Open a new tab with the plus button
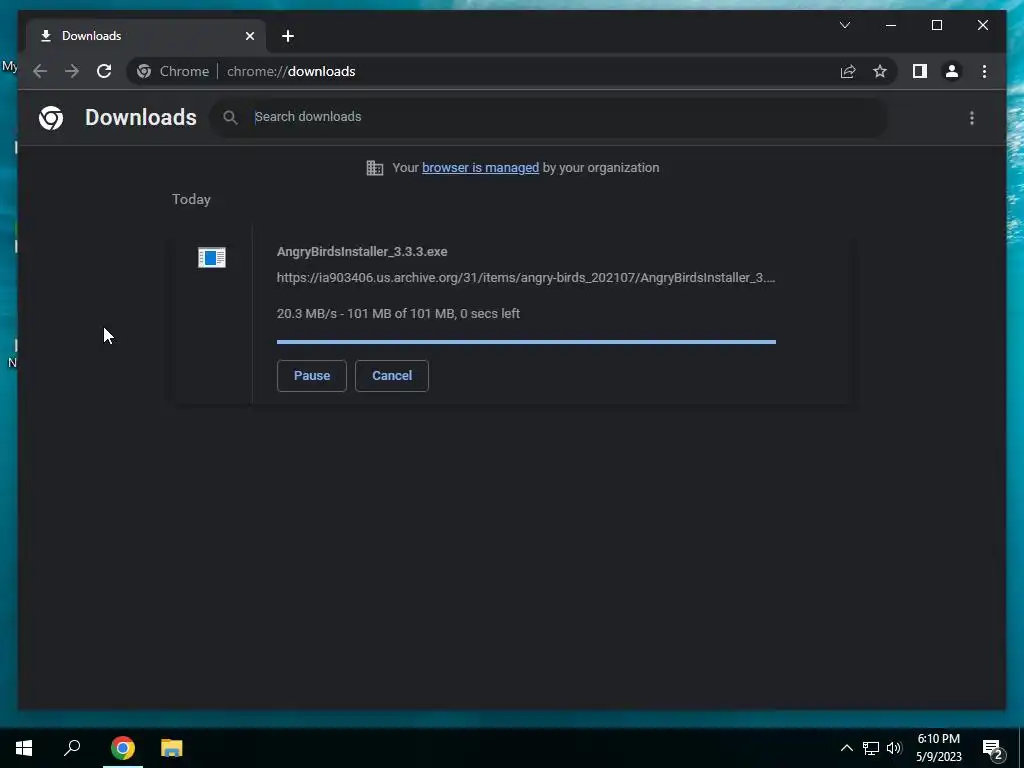 tap(288, 36)
